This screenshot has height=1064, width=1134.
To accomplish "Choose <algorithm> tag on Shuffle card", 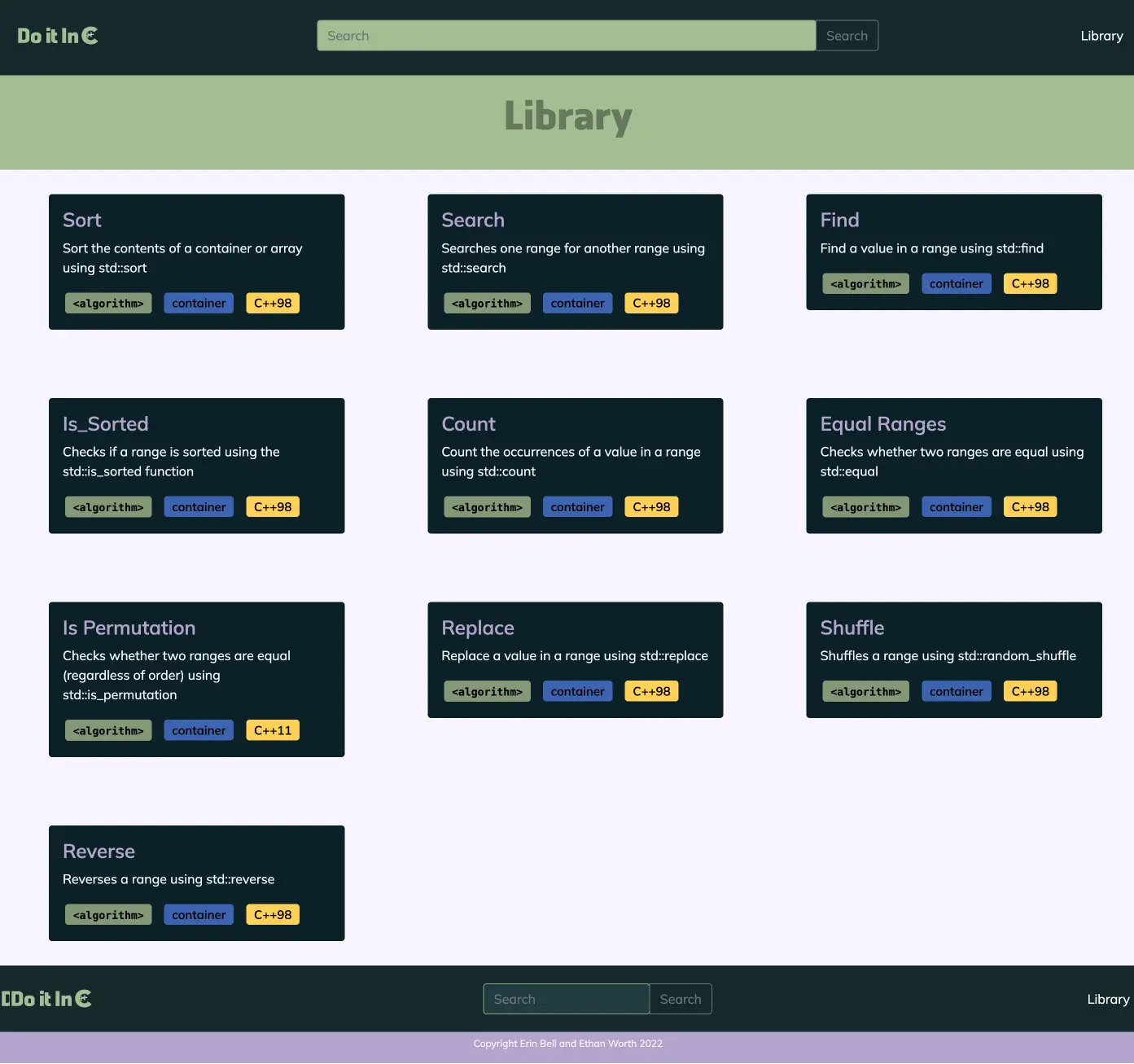I will click(865, 691).
